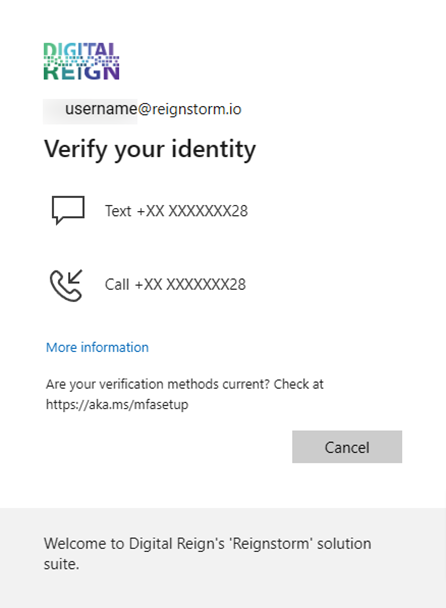This screenshot has width=446, height=608.
Task: Click the blurred part of the username
Action: point(90,112)
